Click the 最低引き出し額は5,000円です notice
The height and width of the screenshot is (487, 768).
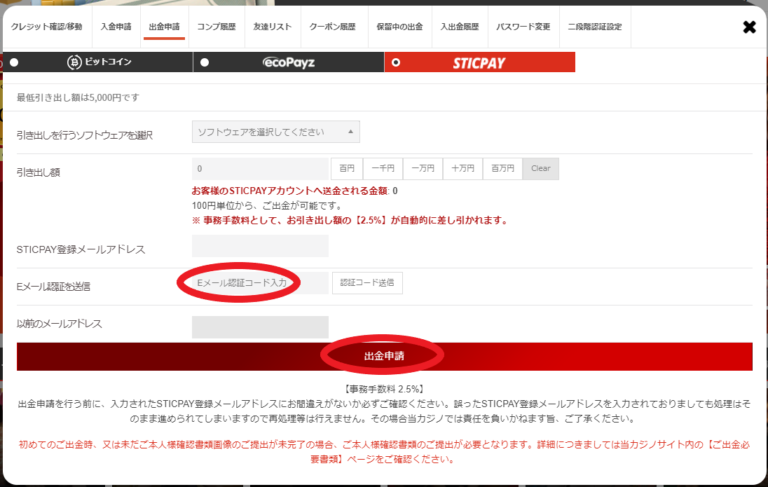pyautogui.click(x=78, y=97)
